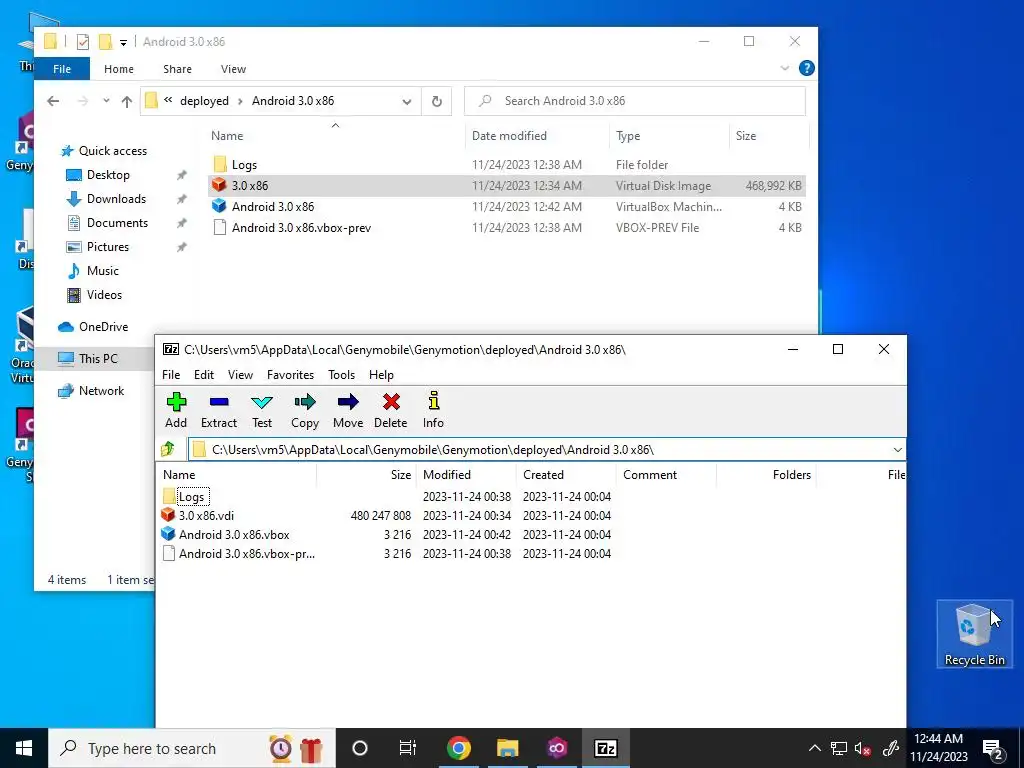This screenshot has height=768, width=1024.
Task: Open Documents in Explorer sidebar
Action: (x=117, y=223)
